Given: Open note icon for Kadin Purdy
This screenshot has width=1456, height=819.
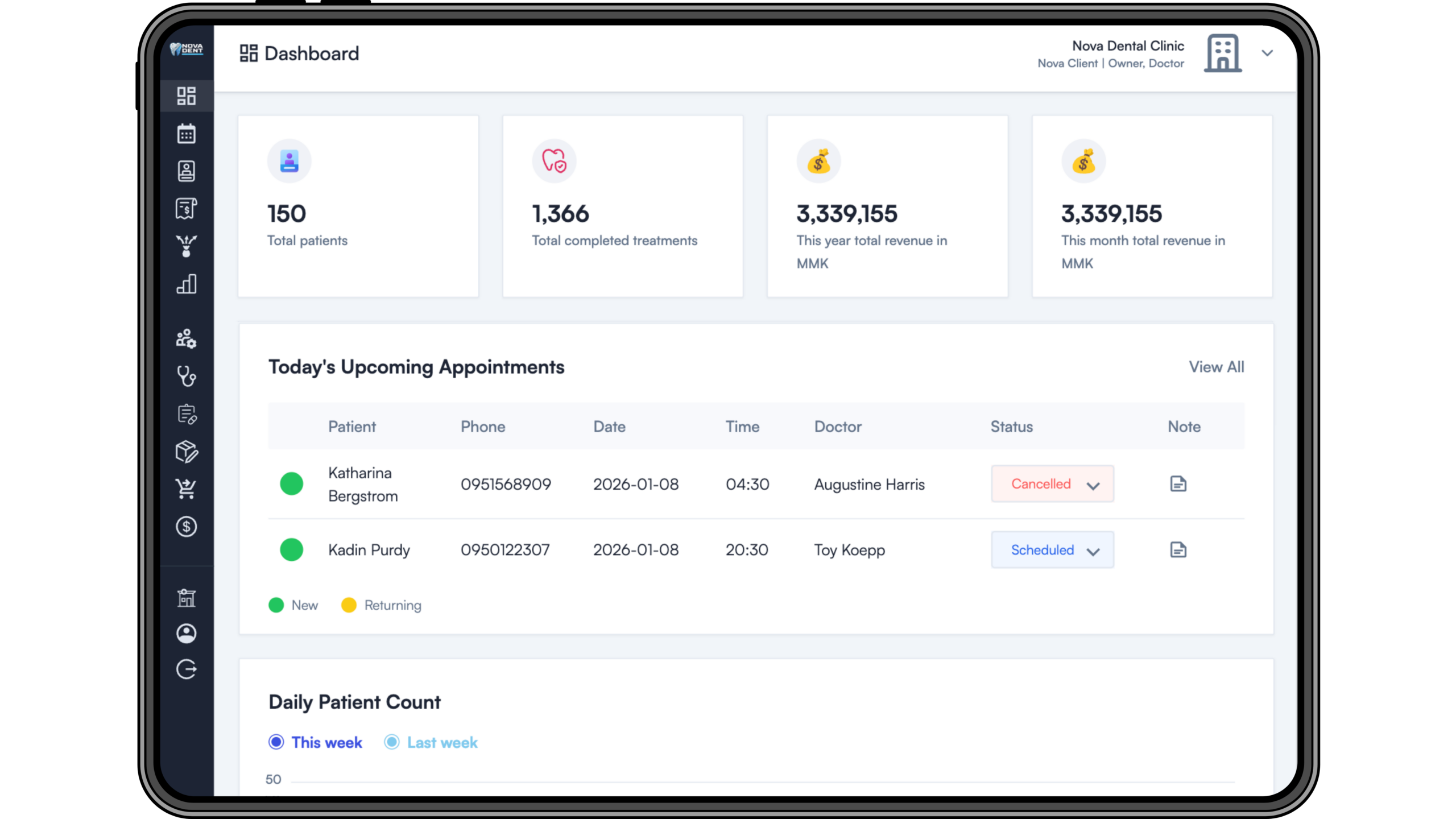Looking at the screenshot, I should [x=1178, y=550].
